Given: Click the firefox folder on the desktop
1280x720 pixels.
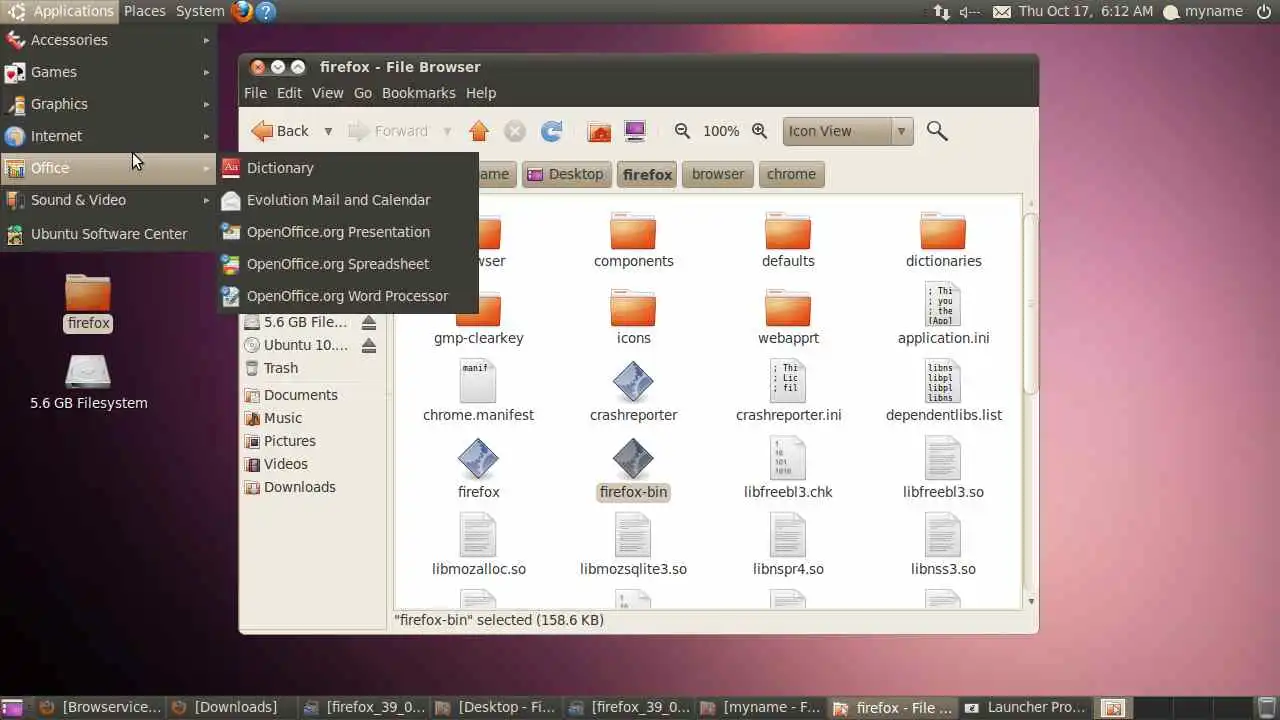Looking at the screenshot, I should pyautogui.click(x=88, y=302).
